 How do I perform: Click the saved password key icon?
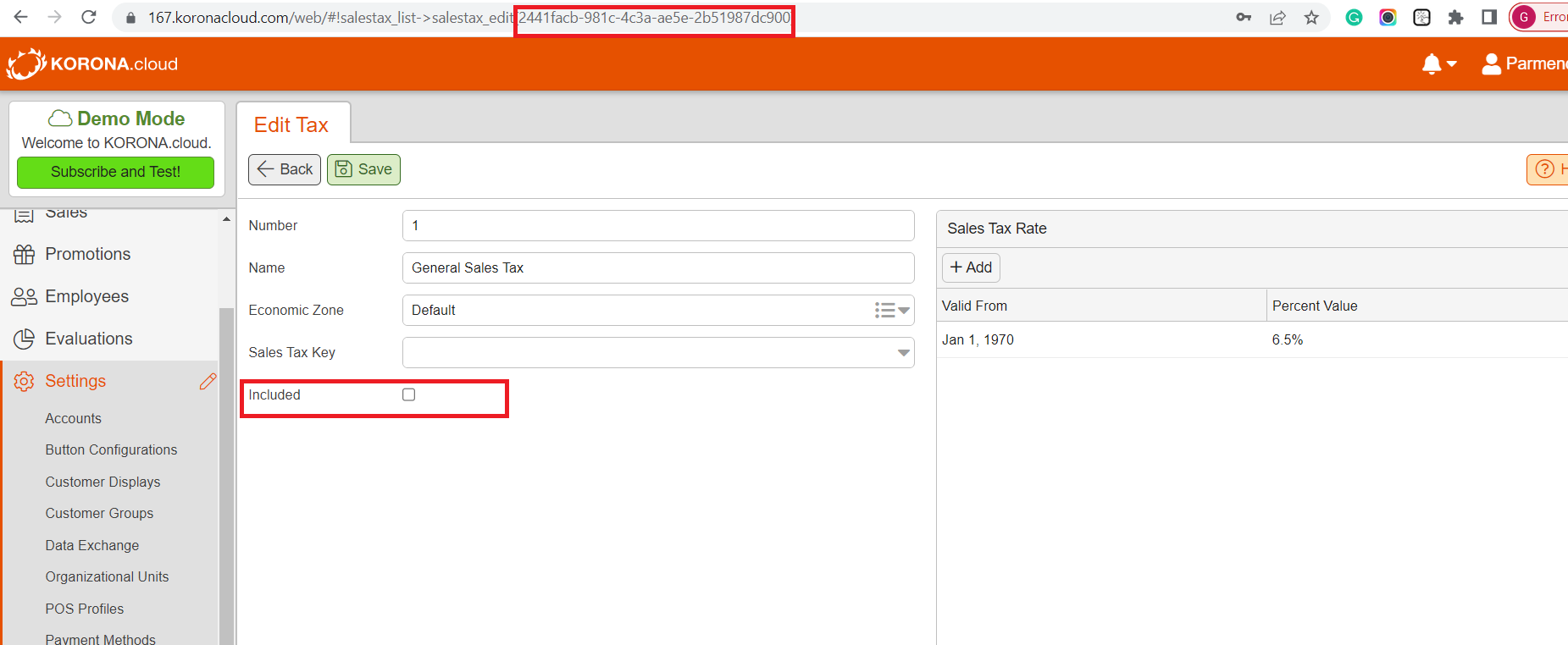(1244, 17)
